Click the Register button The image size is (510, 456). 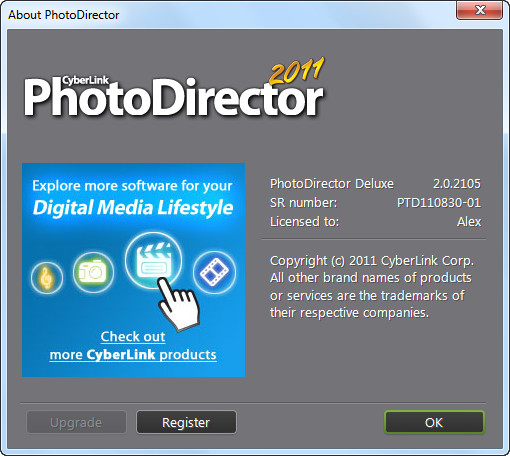tap(186, 422)
